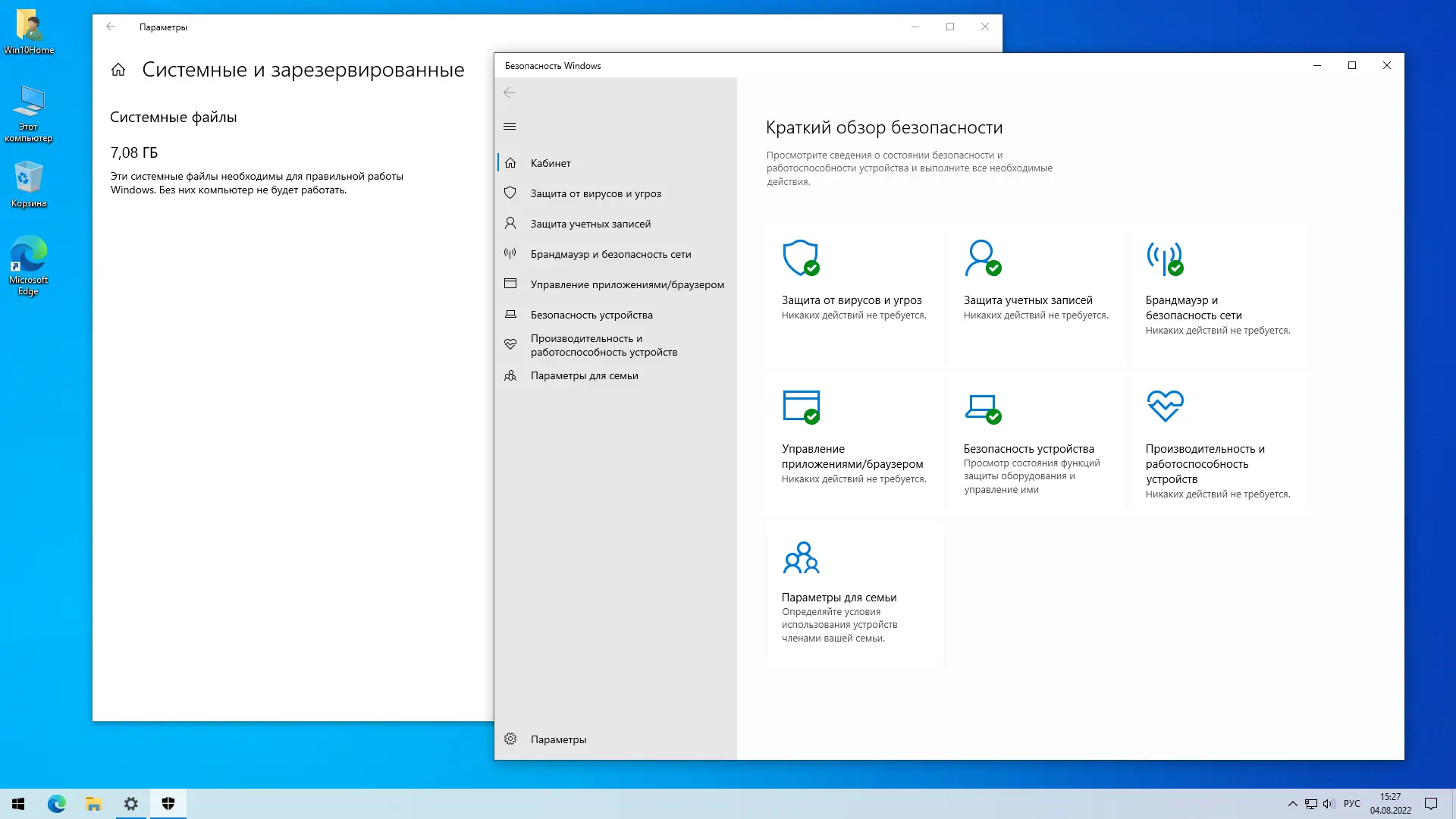Select Кабинет in the sidebar
Screen dimensions: 1456x819
click(x=551, y=163)
